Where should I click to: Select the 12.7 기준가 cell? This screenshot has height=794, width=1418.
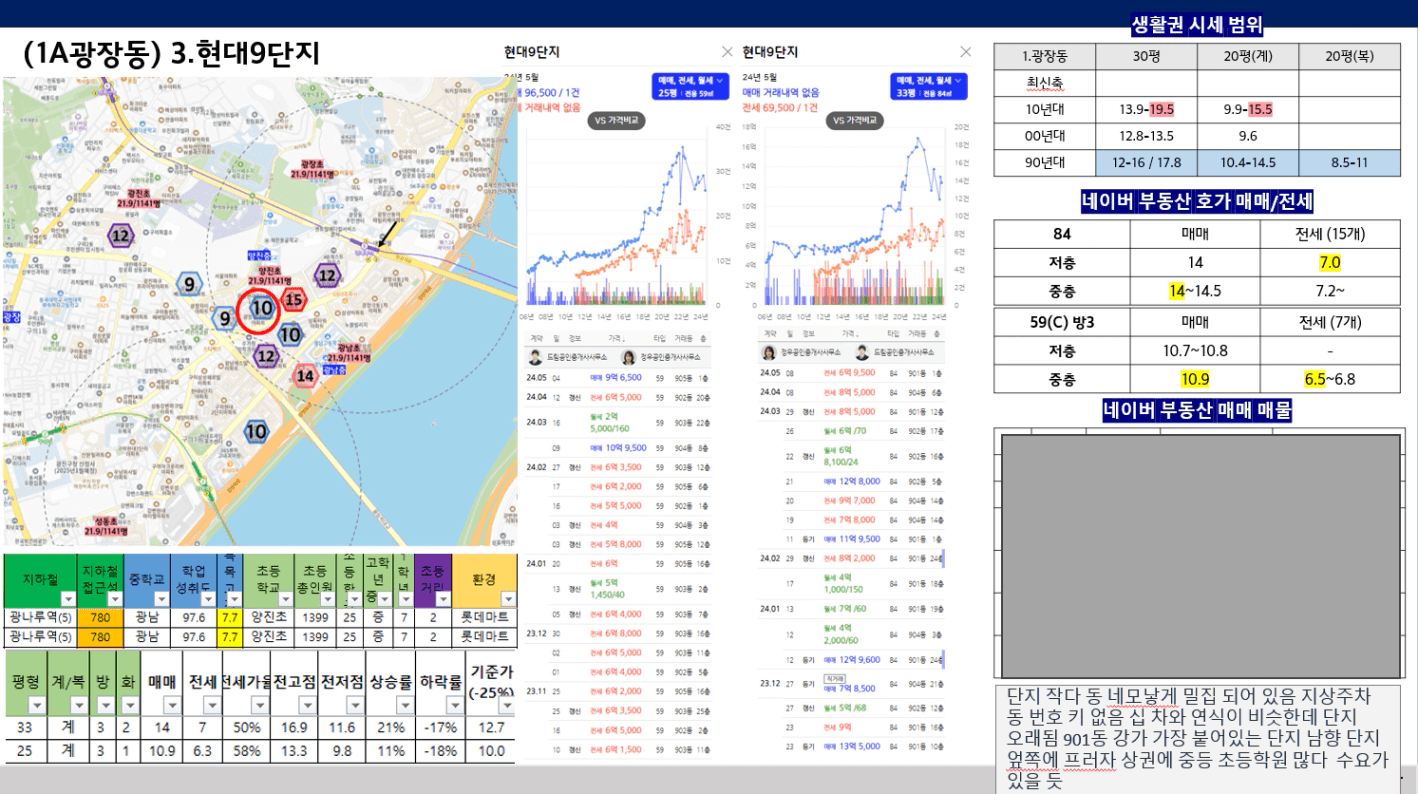492,728
